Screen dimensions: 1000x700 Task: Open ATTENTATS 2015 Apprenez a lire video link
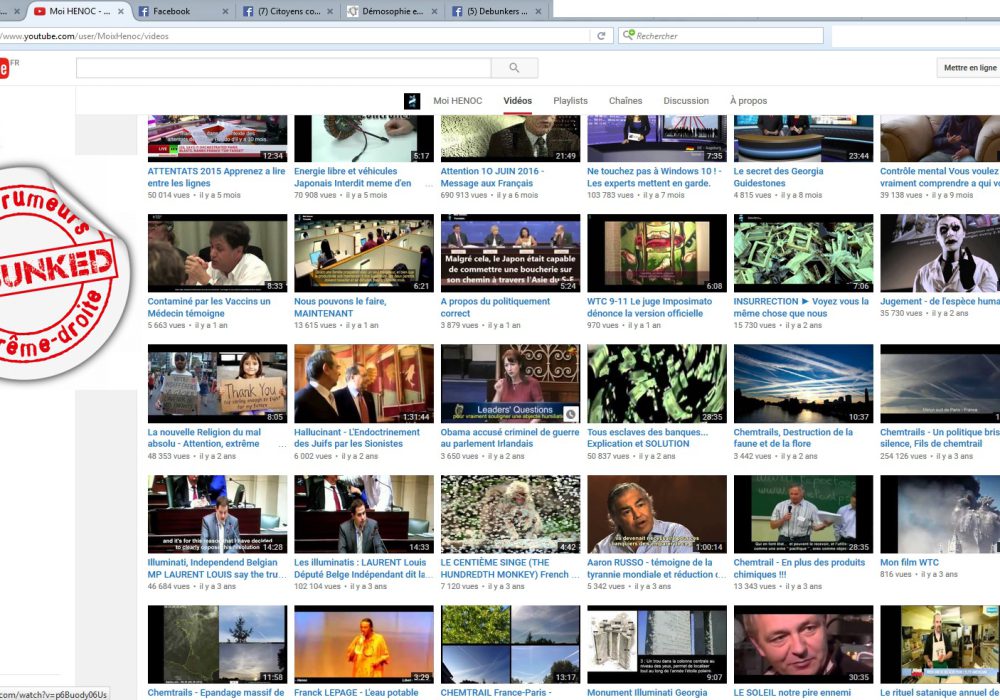pyautogui.click(x=216, y=177)
